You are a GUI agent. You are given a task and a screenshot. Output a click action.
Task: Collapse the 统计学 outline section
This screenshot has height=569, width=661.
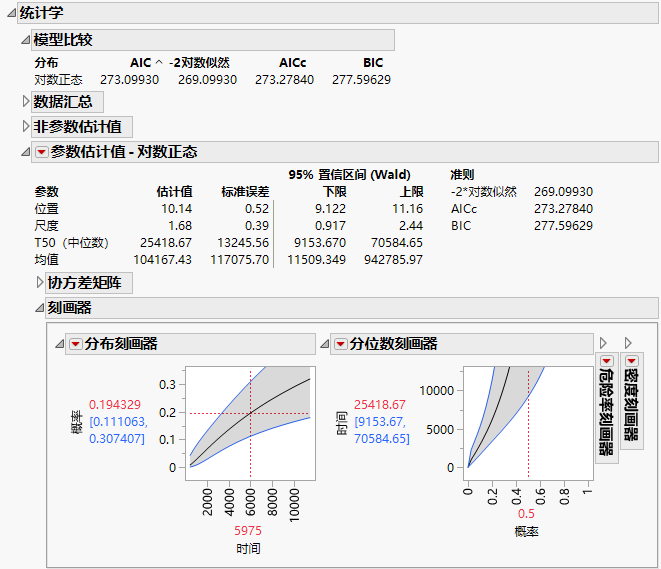[11, 13]
